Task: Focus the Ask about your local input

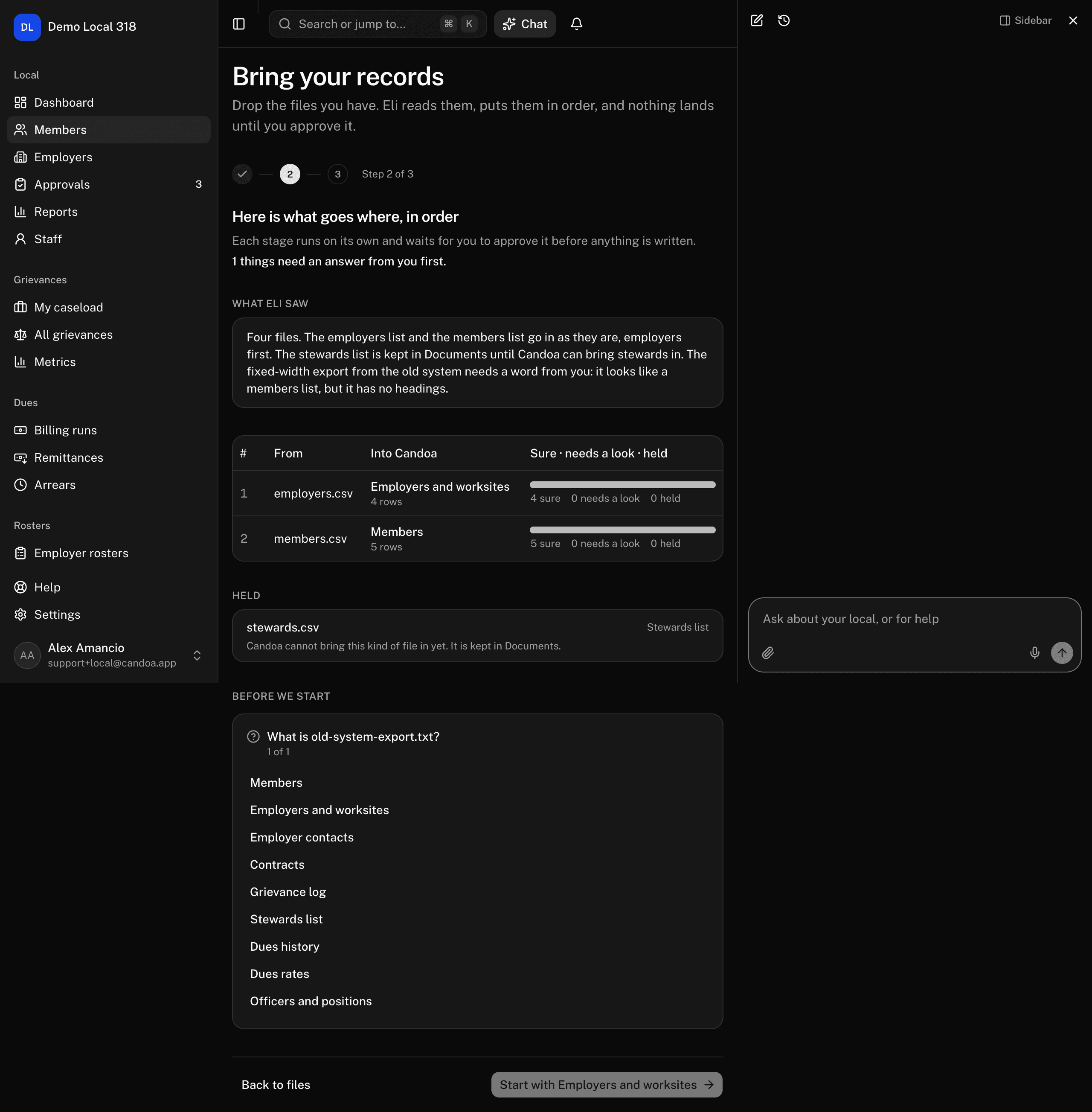Action: point(914,619)
